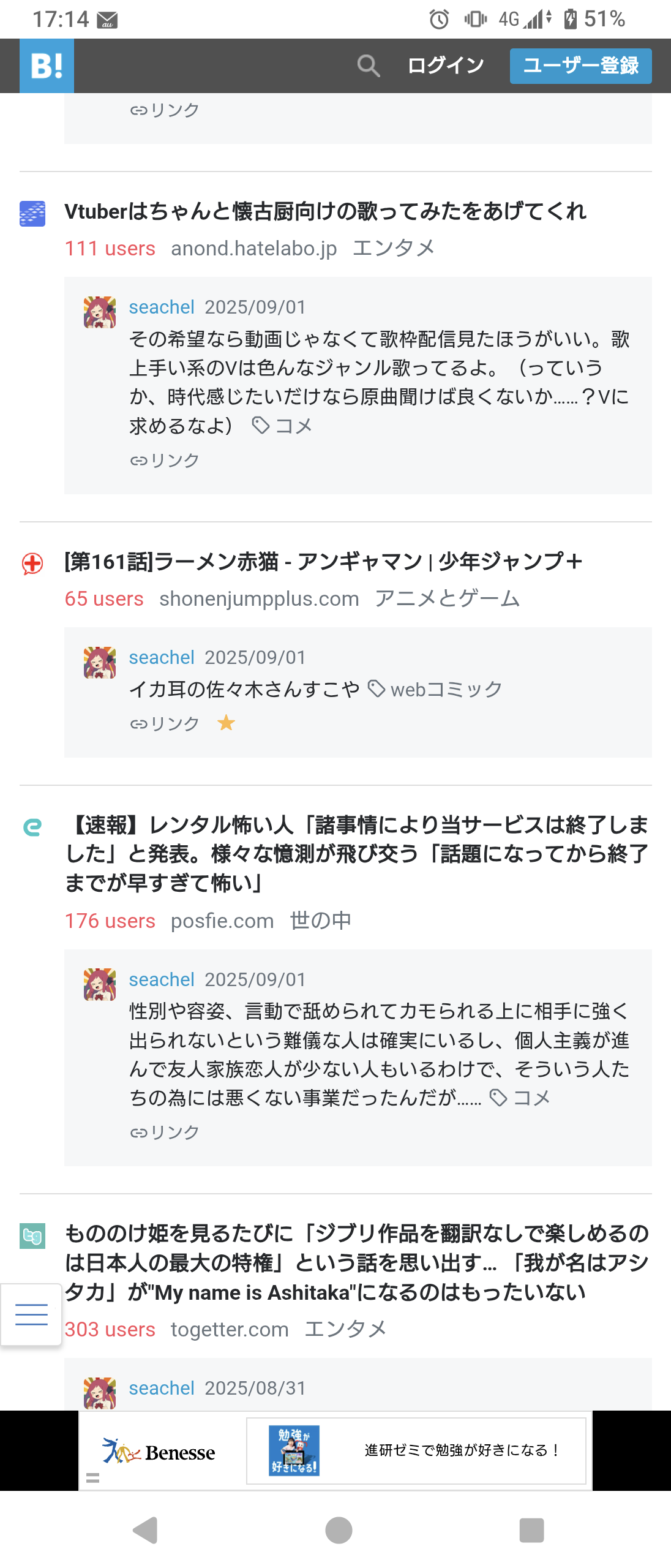Open the Vtuber article title link

[x=325, y=211]
